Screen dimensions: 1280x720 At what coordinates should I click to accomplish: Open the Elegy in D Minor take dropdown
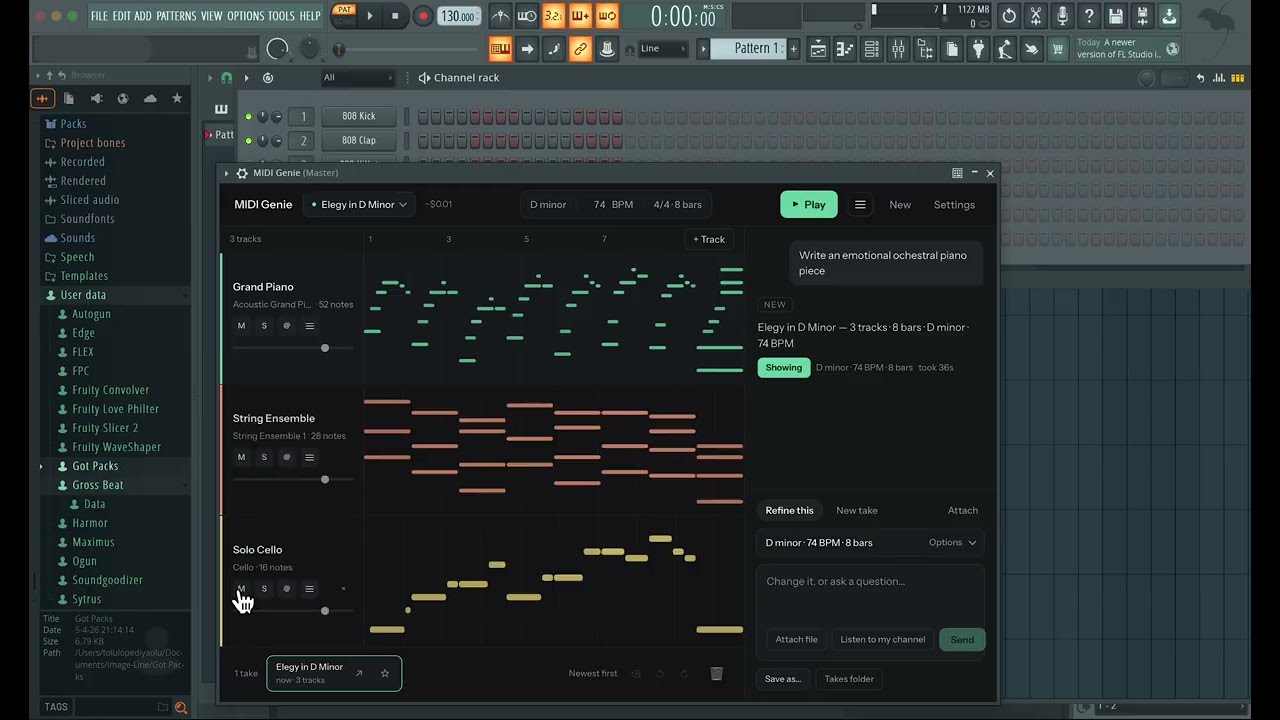click(x=359, y=205)
